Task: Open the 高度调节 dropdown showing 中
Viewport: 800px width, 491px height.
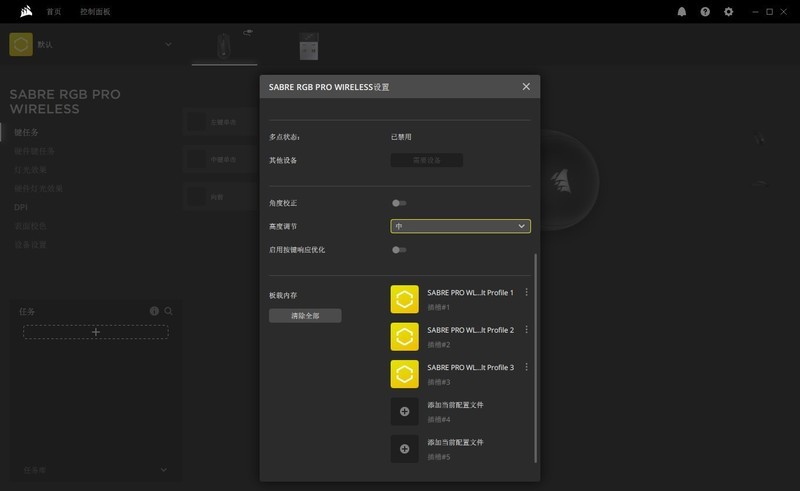Action: [461, 226]
